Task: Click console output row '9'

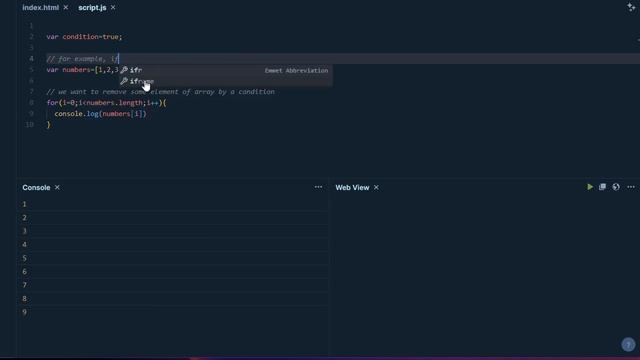Action: (173, 312)
